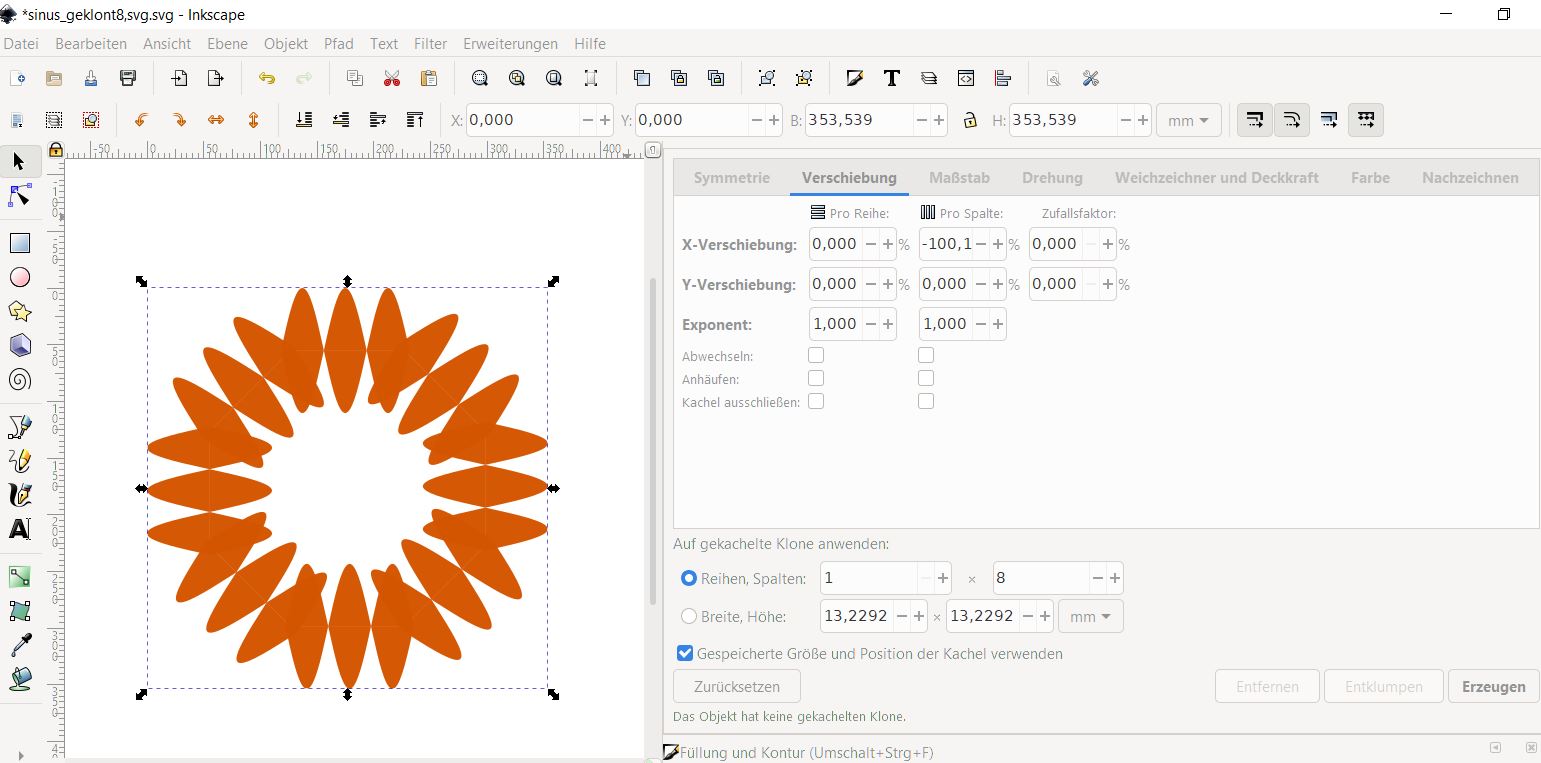The height and width of the screenshot is (763, 1541).
Task: Switch to the Drehung tab
Action: click(x=1052, y=178)
